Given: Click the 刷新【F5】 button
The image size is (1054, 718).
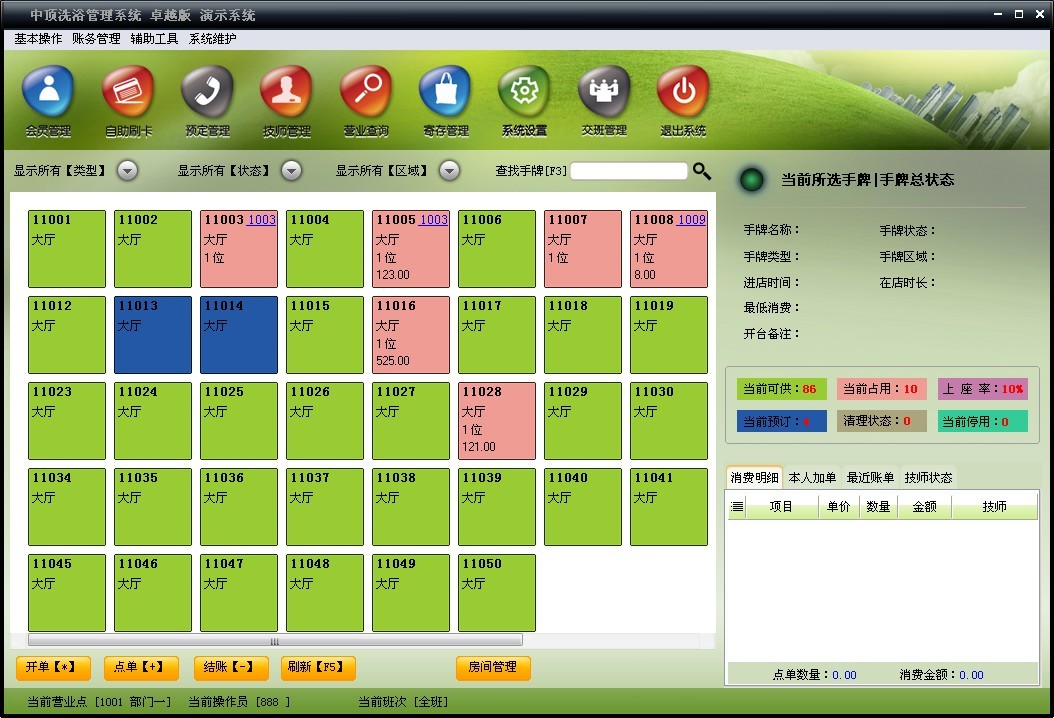Looking at the screenshot, I should (x=318, y=668).
